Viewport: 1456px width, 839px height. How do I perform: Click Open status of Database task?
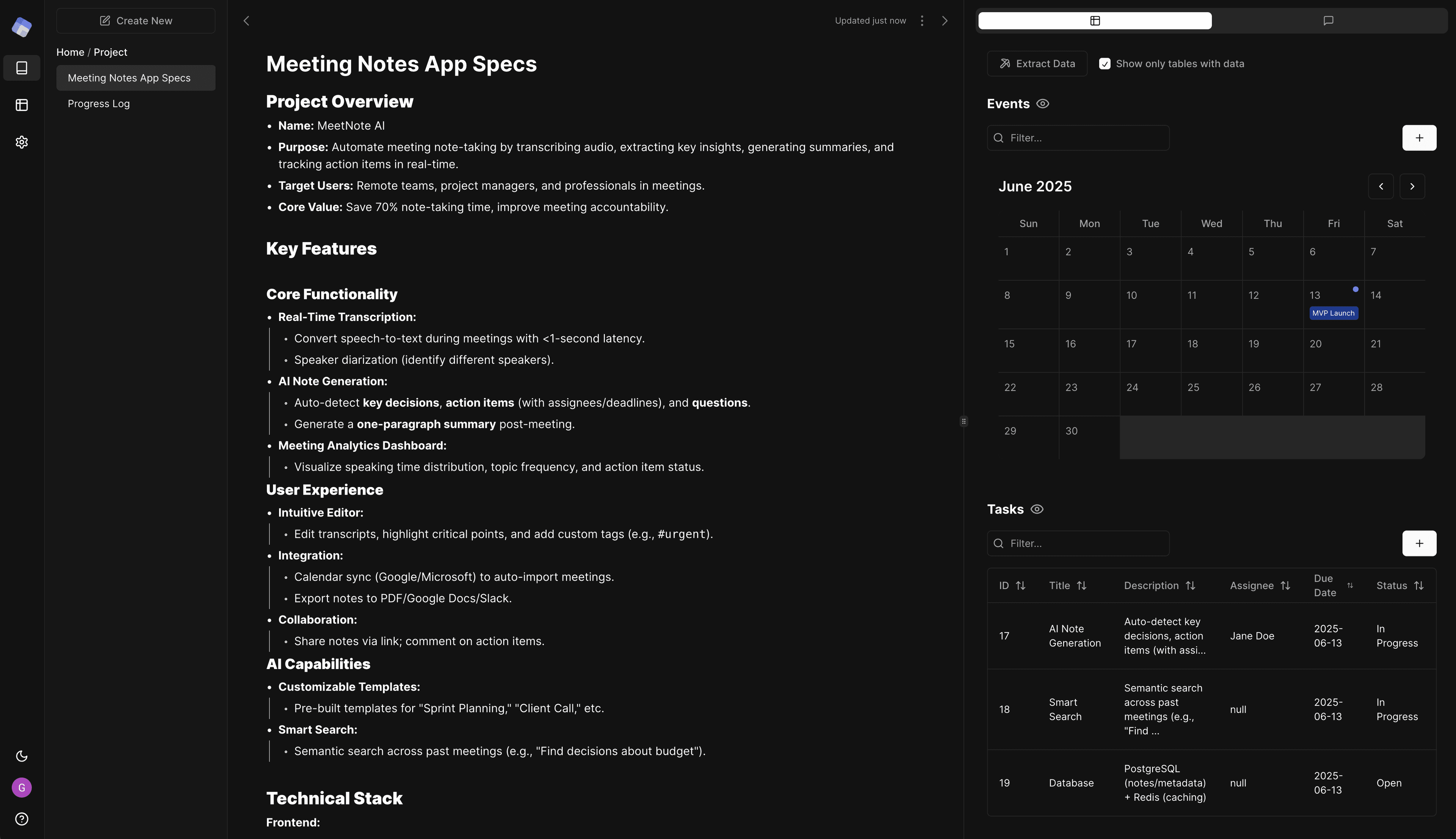coord(1389,783)
